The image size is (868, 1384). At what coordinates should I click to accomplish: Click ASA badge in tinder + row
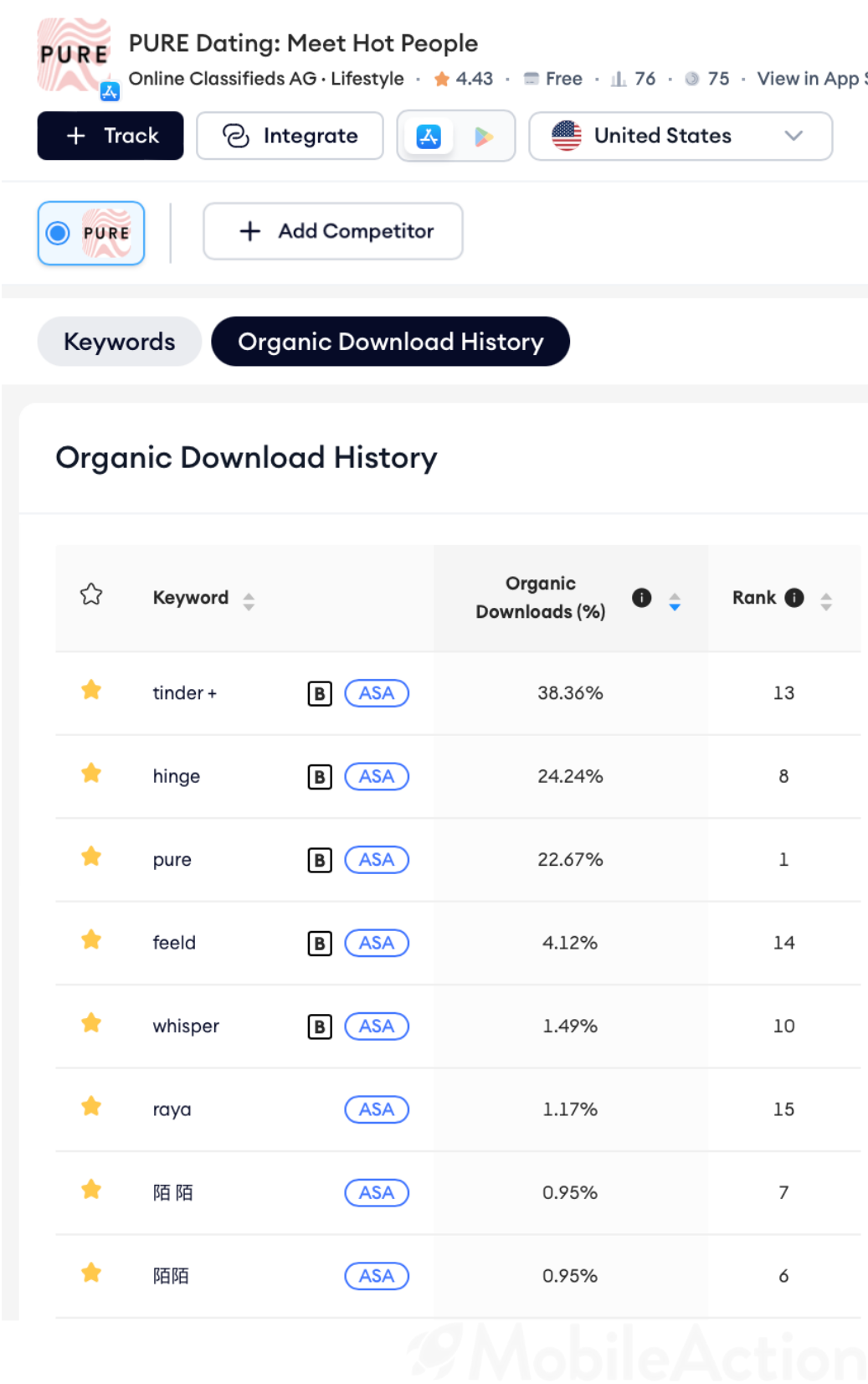pyautogui.click(x=377, y=693)
